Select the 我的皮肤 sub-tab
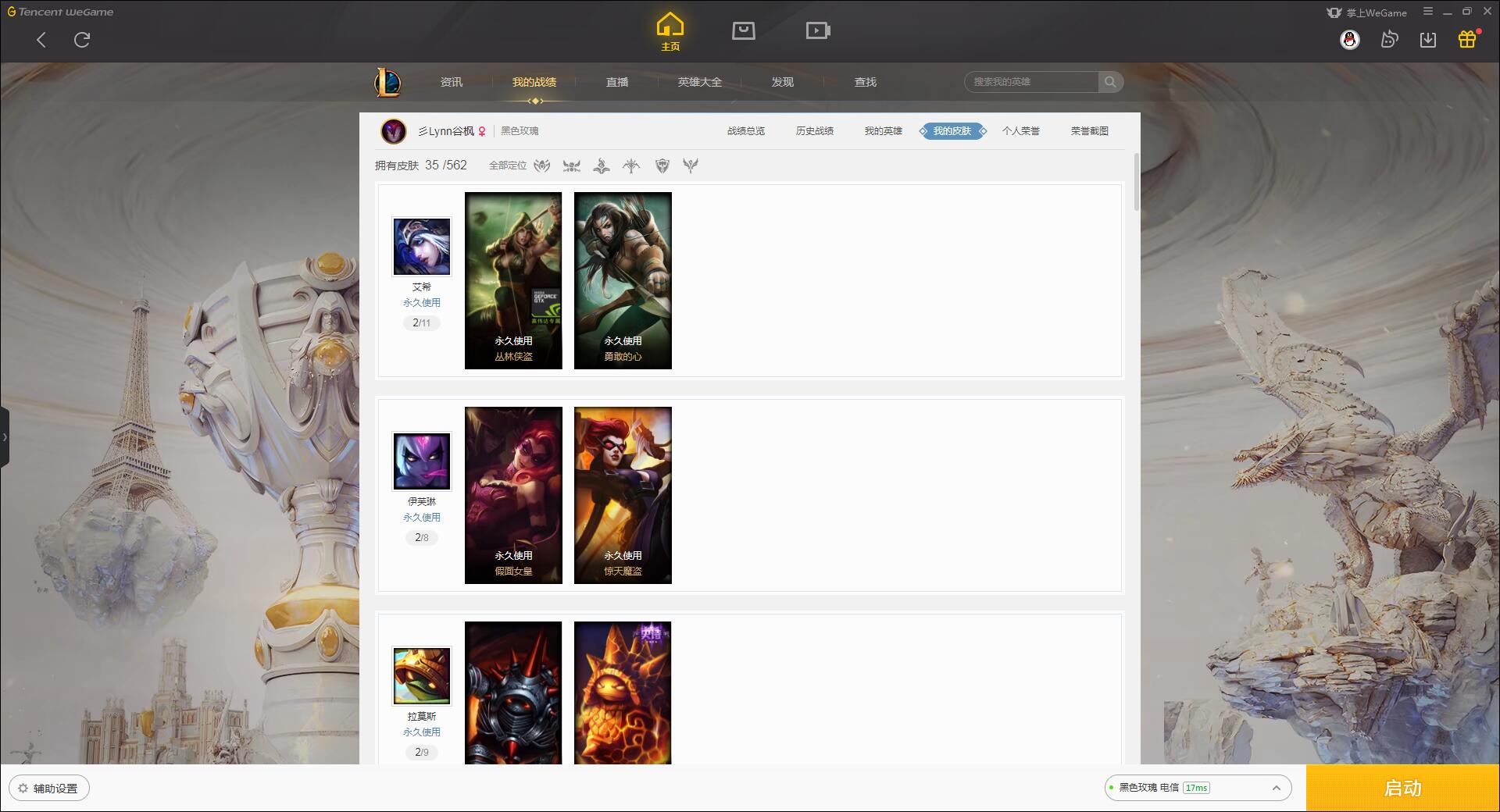The image size is (1500, 812). pos(952,131)
